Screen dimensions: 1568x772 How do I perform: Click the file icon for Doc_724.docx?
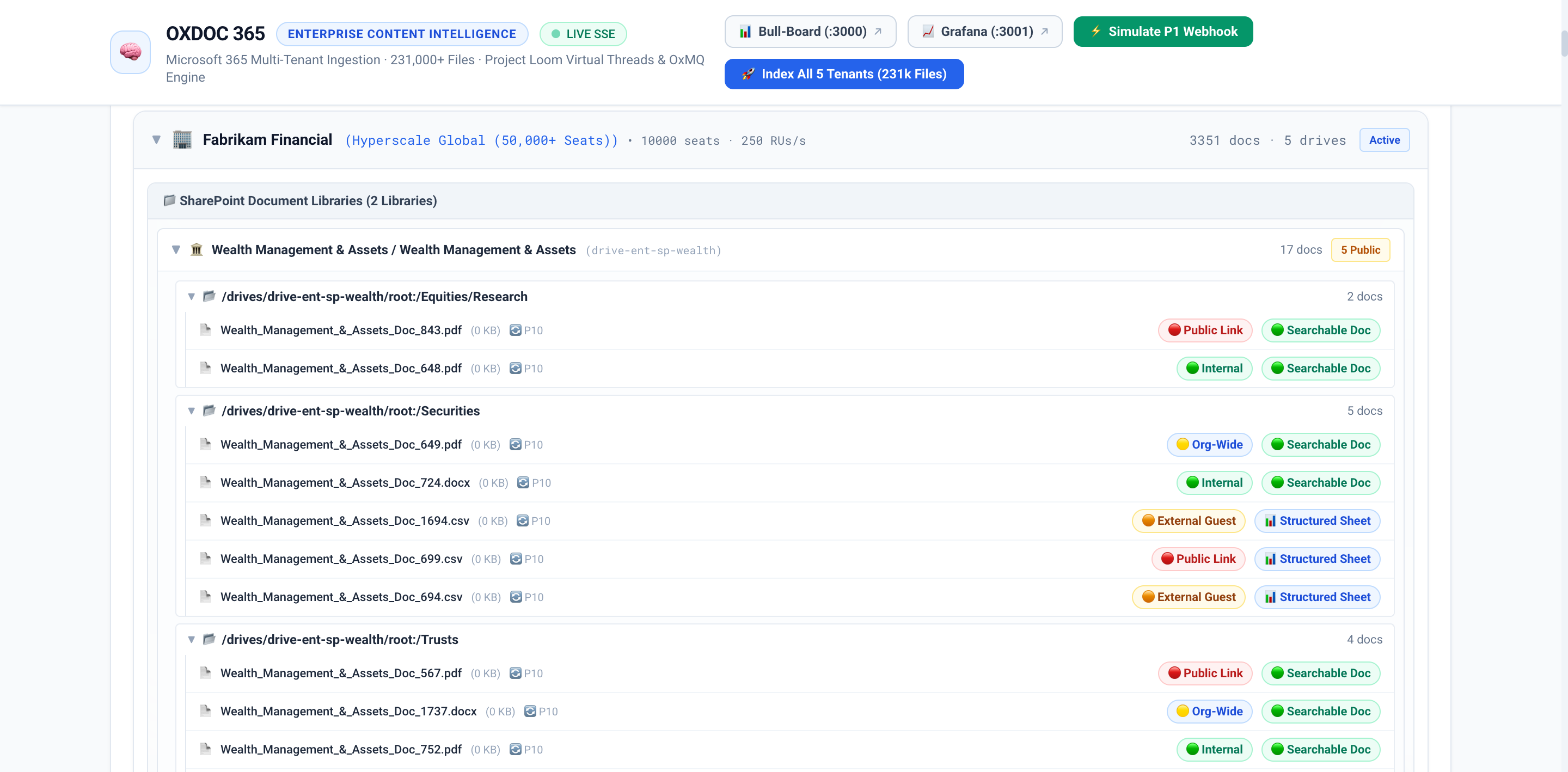point(205,482)
